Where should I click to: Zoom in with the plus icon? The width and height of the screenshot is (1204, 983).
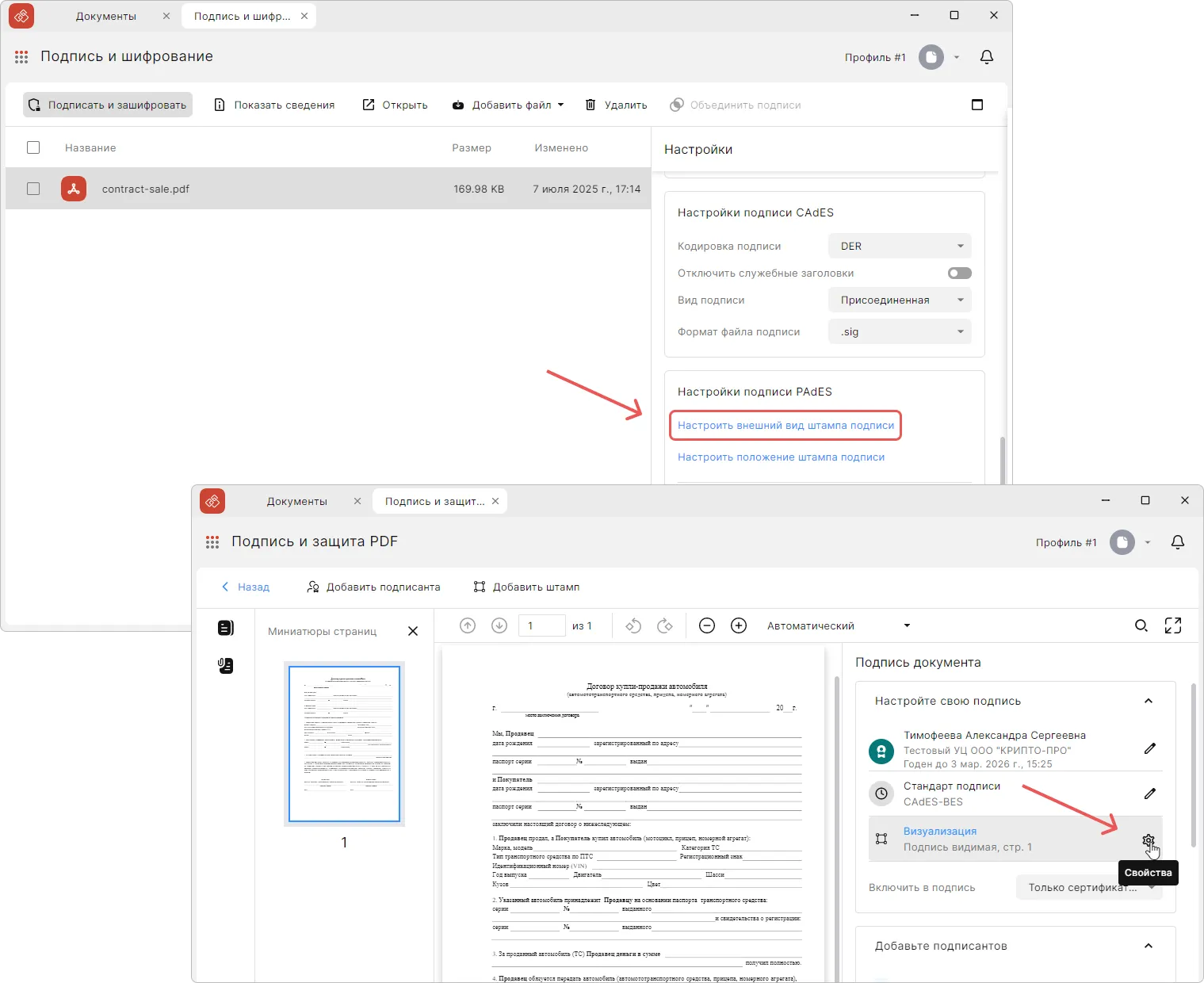738,625
